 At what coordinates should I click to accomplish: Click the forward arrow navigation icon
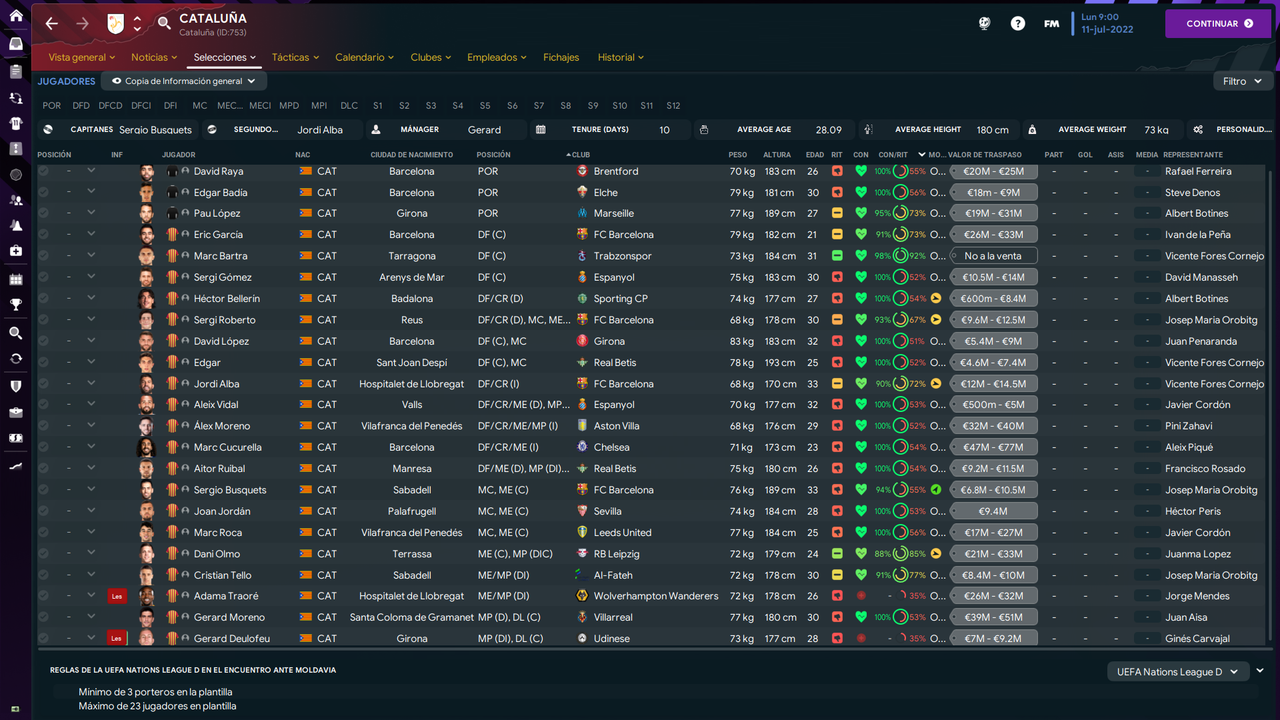pyautogui.click(x=82, y=23)
